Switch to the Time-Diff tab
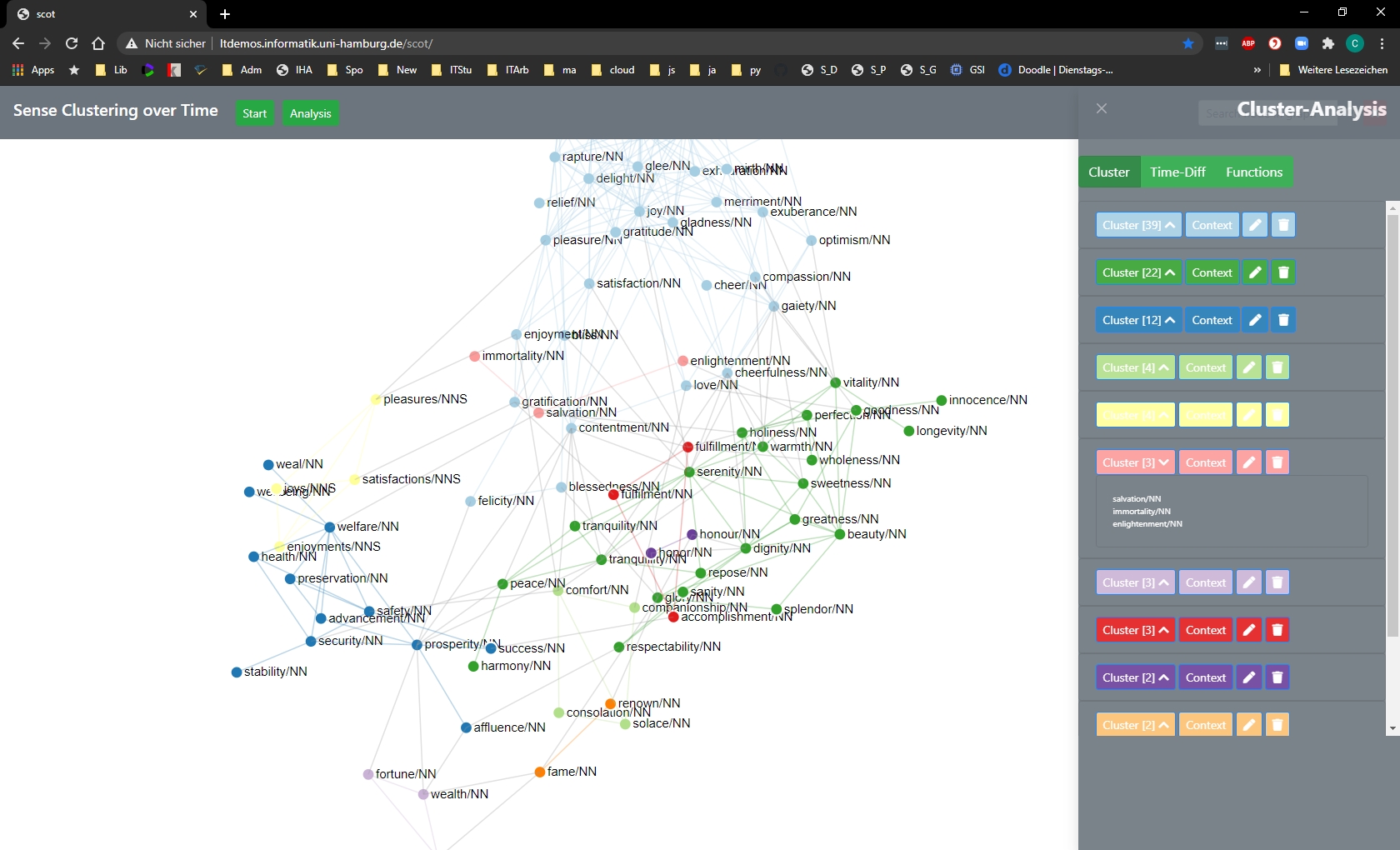Image resolution: width=1400 pixels, height=850 pixels. pos(1177,172)
